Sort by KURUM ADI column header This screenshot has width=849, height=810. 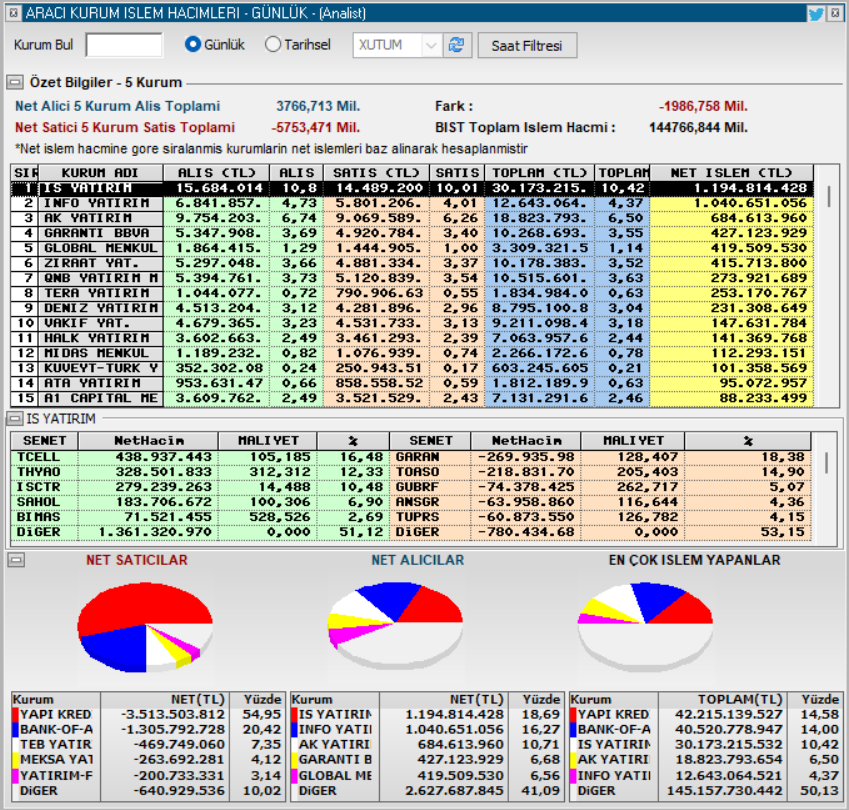(x=100, y=173)
